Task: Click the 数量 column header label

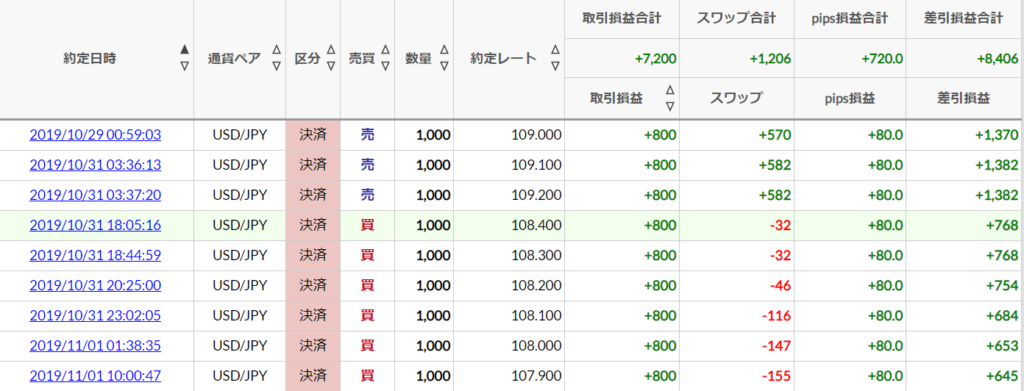Action: [418, 58]
